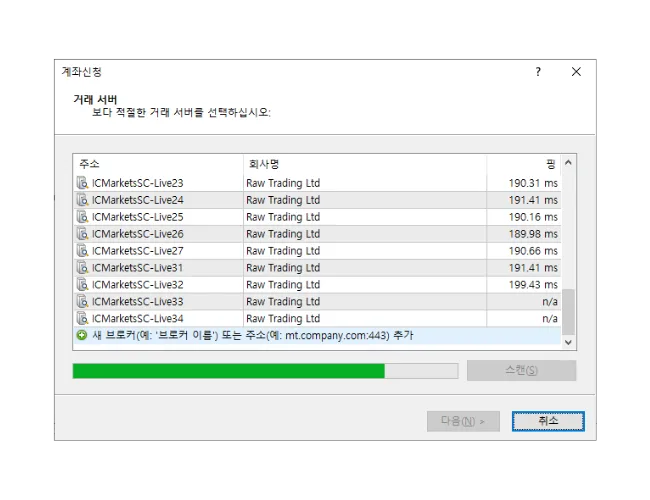Screen dimensions: 650x500
Task: Close the 계좌신청 dialog
Action: click(x=576, y=72)
